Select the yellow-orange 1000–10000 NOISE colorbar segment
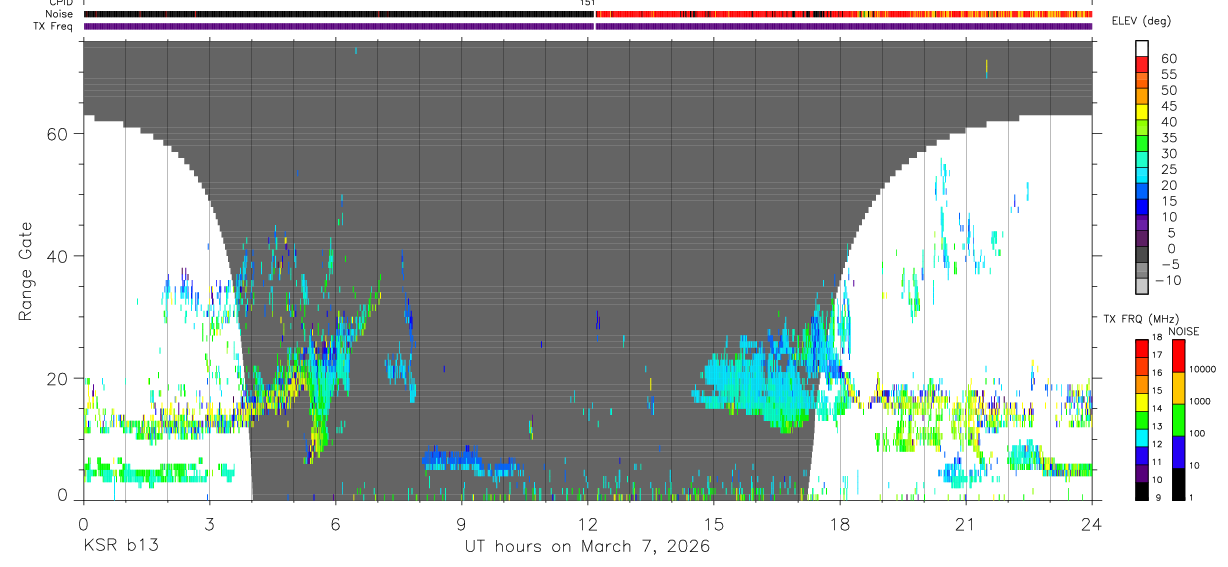The width and height of the screenshot is (1228, 567). coord(1177,388)
